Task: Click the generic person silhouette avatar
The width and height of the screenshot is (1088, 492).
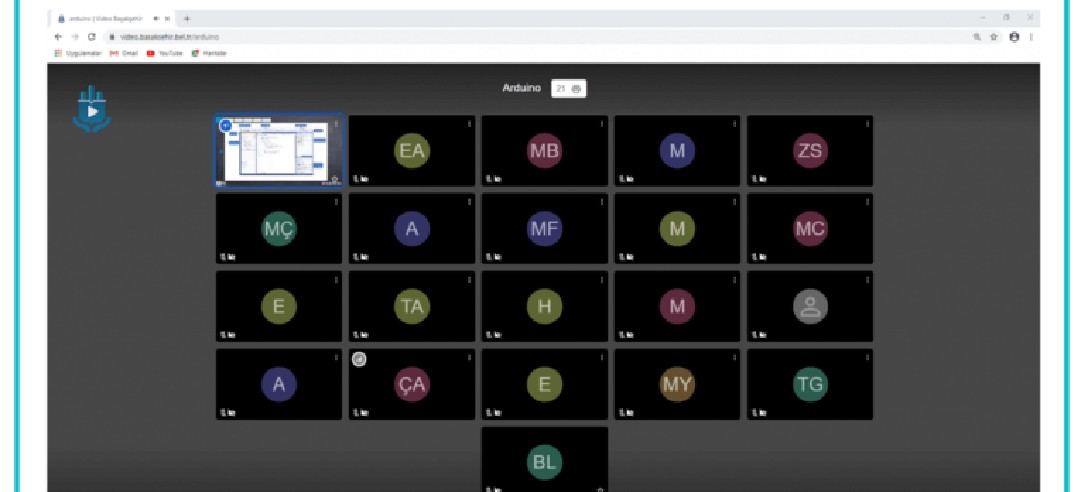Action: pos(809,307)
